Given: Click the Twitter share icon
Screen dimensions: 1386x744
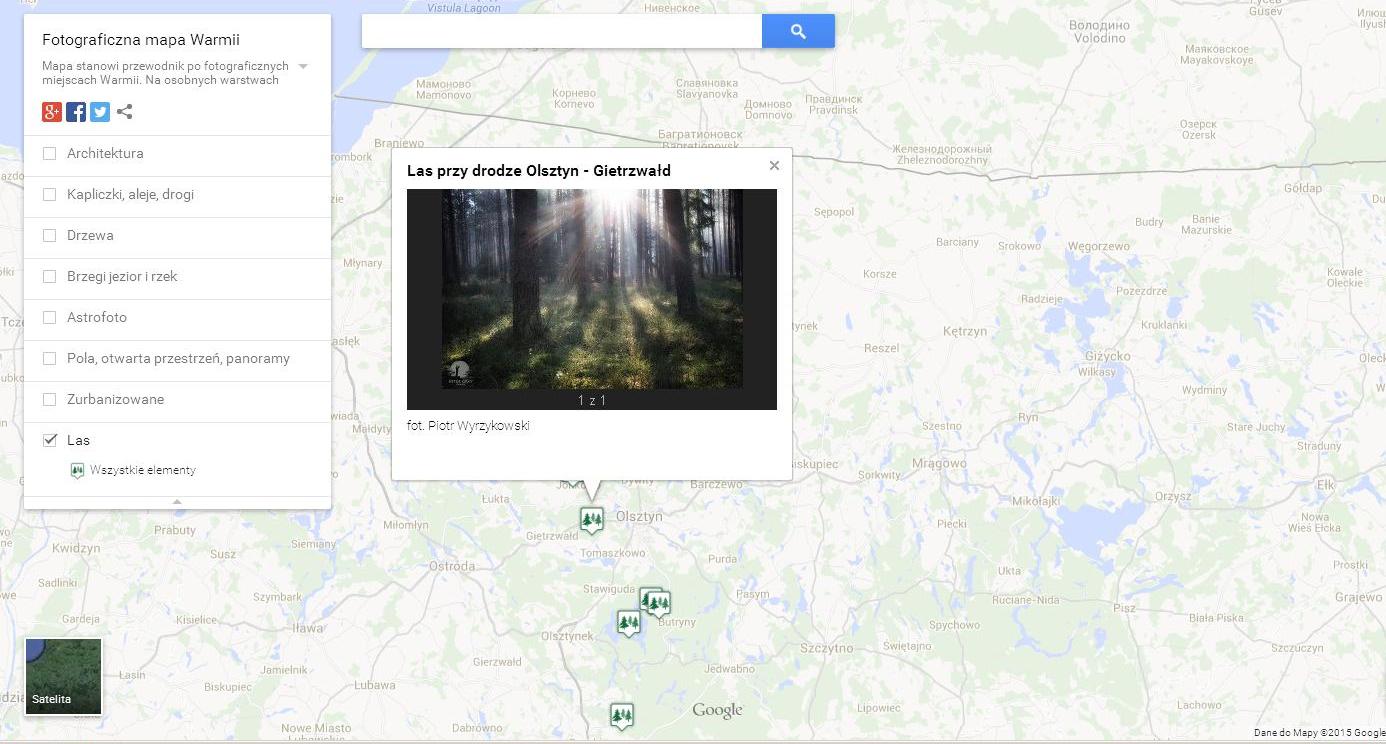Looking at the screenshot, I should 100,112.
